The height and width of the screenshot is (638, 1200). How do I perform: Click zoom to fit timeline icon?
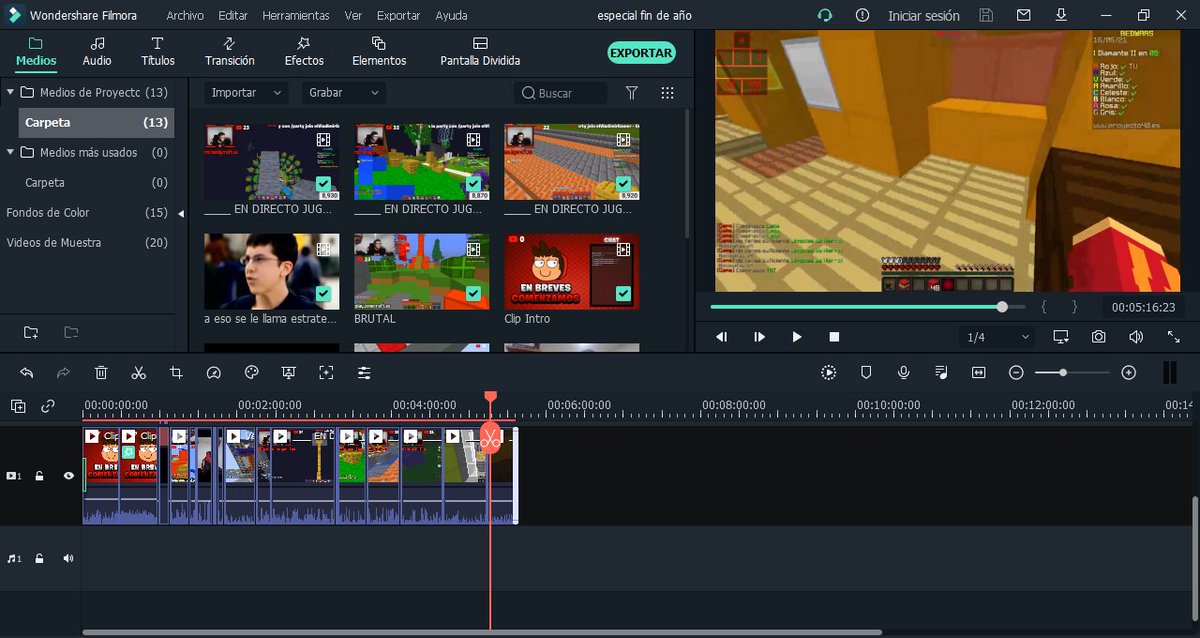(x=978, y=372)
